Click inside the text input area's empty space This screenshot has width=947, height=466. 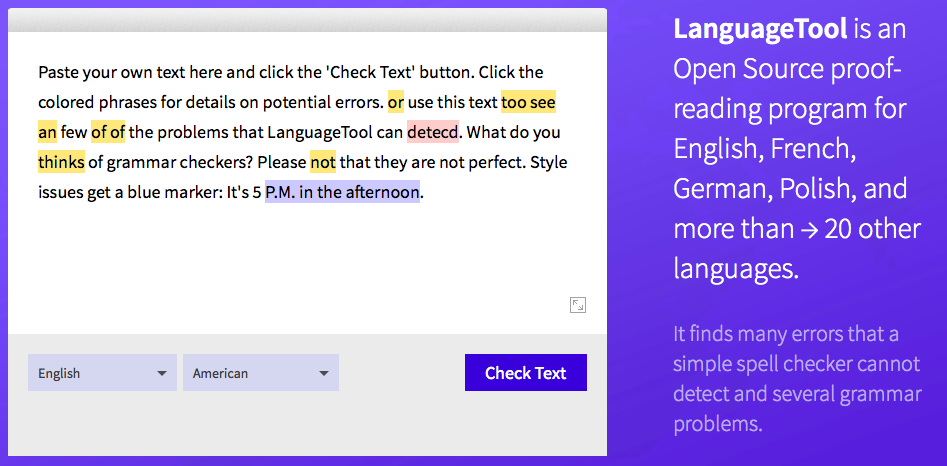coord(302,260)
